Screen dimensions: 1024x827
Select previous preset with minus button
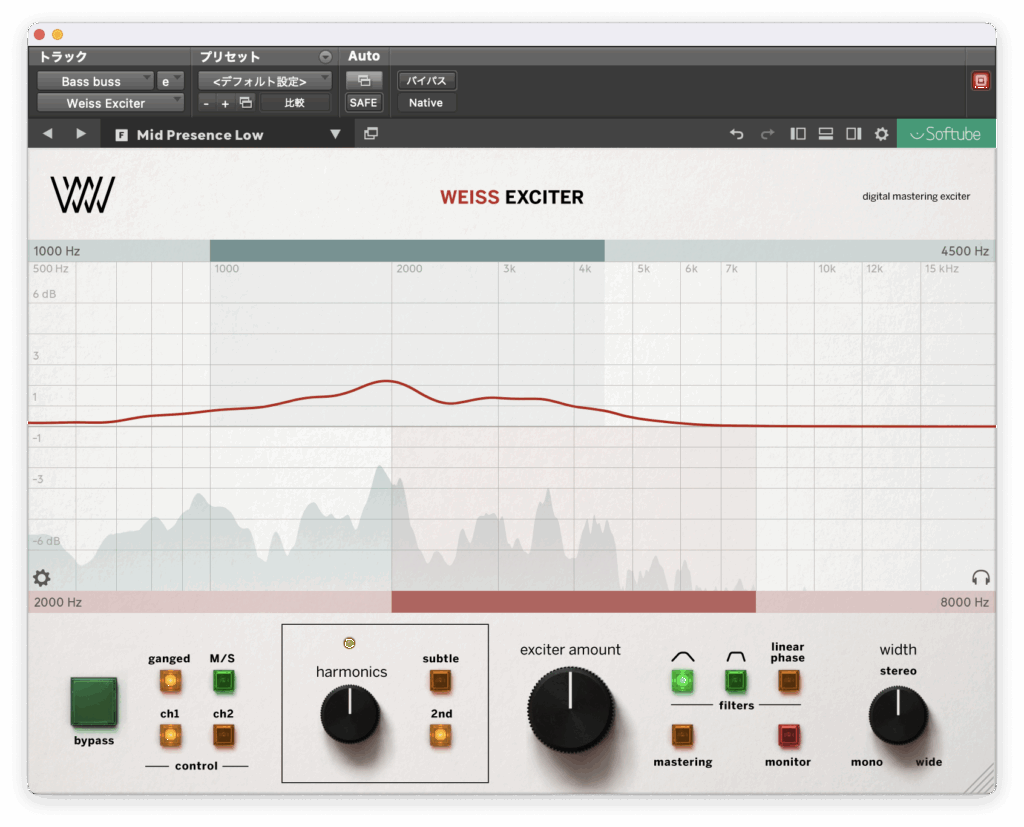(206, 103)
